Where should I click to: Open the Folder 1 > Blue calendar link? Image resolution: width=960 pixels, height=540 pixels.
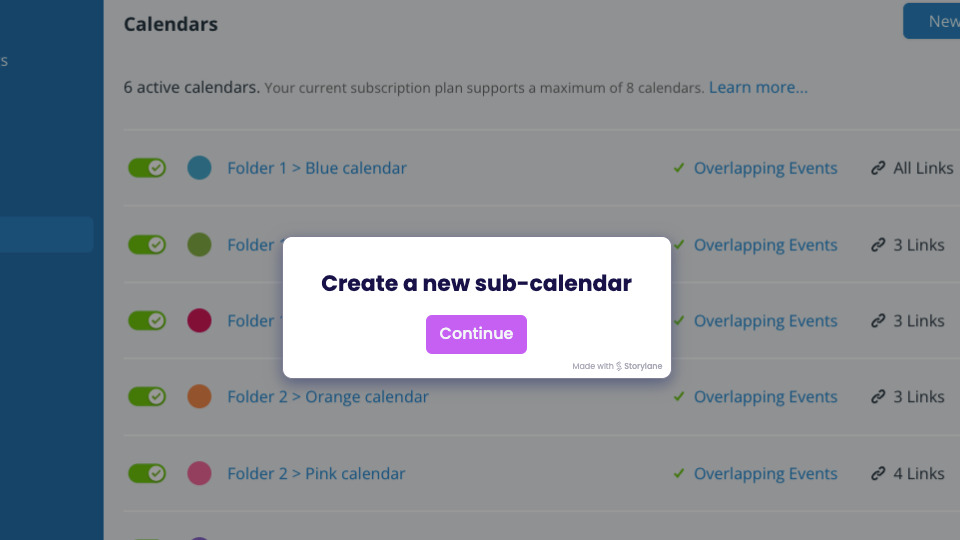click(317, 168)
